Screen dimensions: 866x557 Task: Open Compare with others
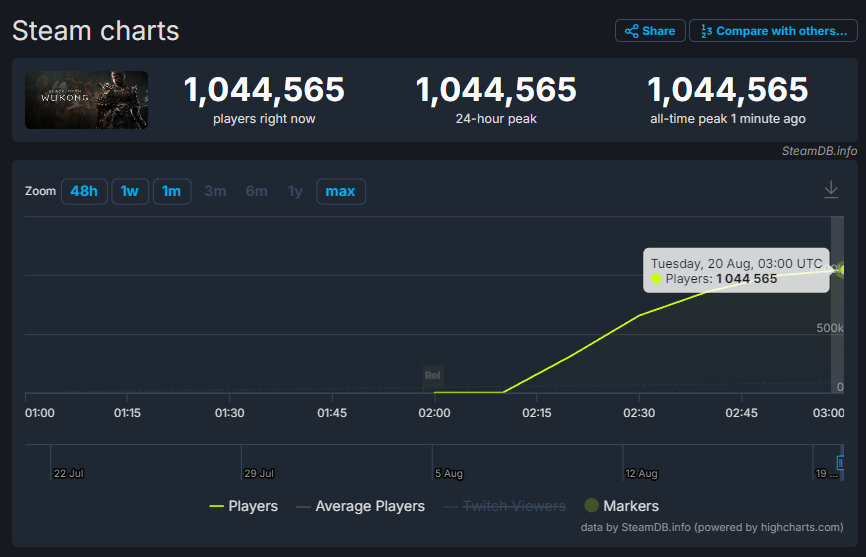click(x=773, y=31)
